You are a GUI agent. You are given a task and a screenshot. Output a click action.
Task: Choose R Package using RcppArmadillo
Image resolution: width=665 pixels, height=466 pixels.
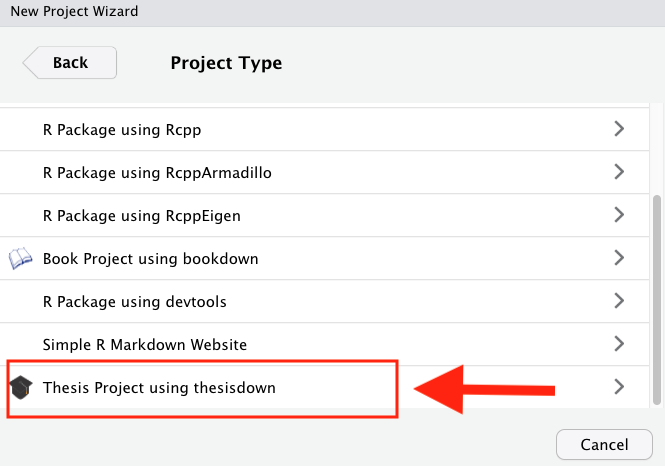pyautogui.click(x=324, y=173)
